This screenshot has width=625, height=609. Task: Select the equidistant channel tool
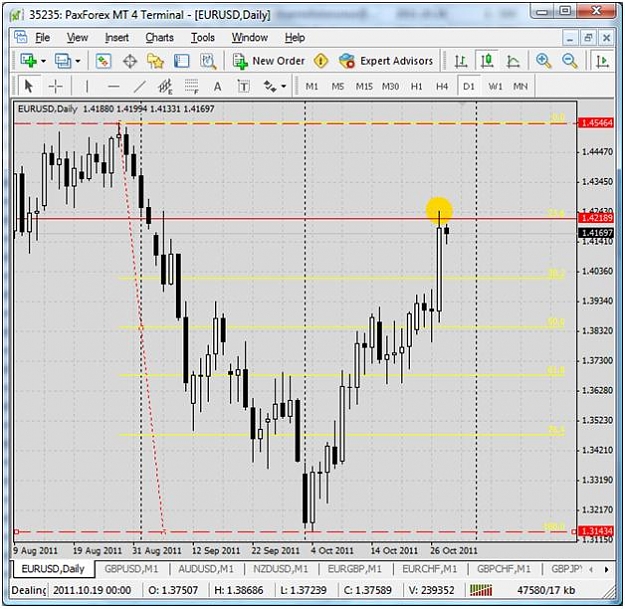click(x=165, y=86)
